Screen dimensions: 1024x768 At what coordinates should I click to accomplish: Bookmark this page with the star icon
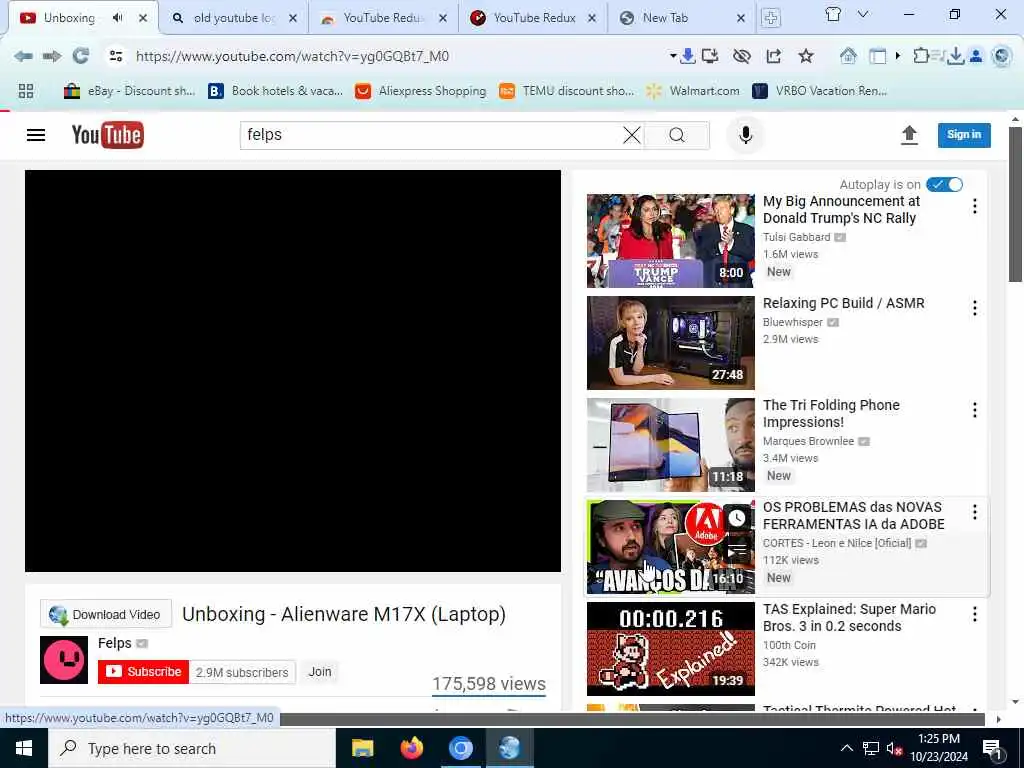806,56
